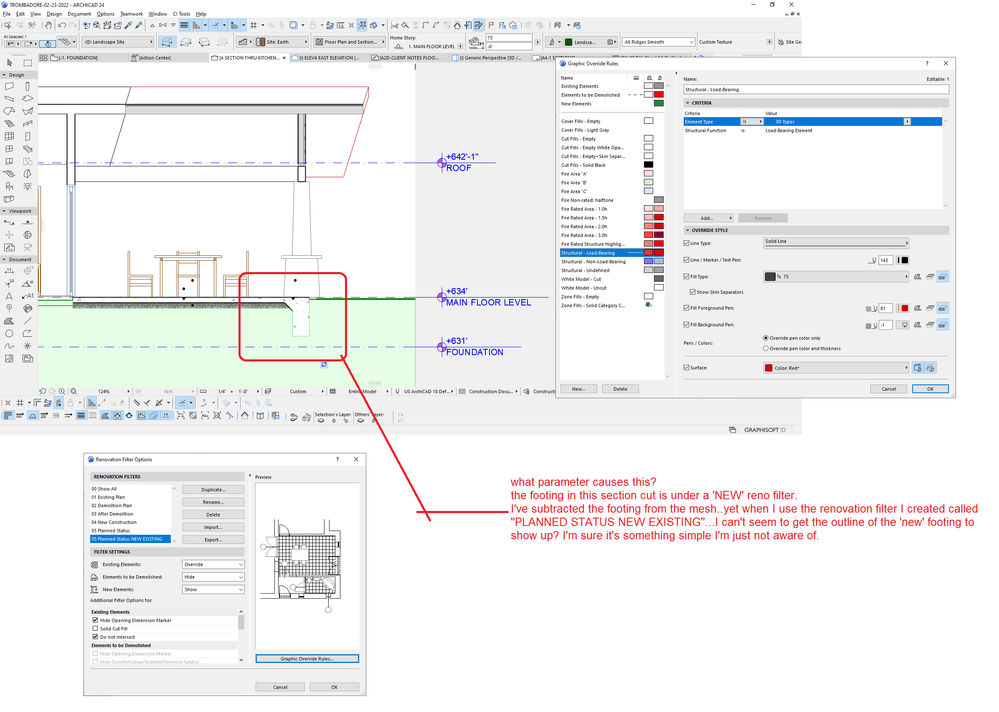Image resolution: width=999 pixels, height=712 pixels.
Task: Click the Undo arrow in toolbar
Action: 62,25
